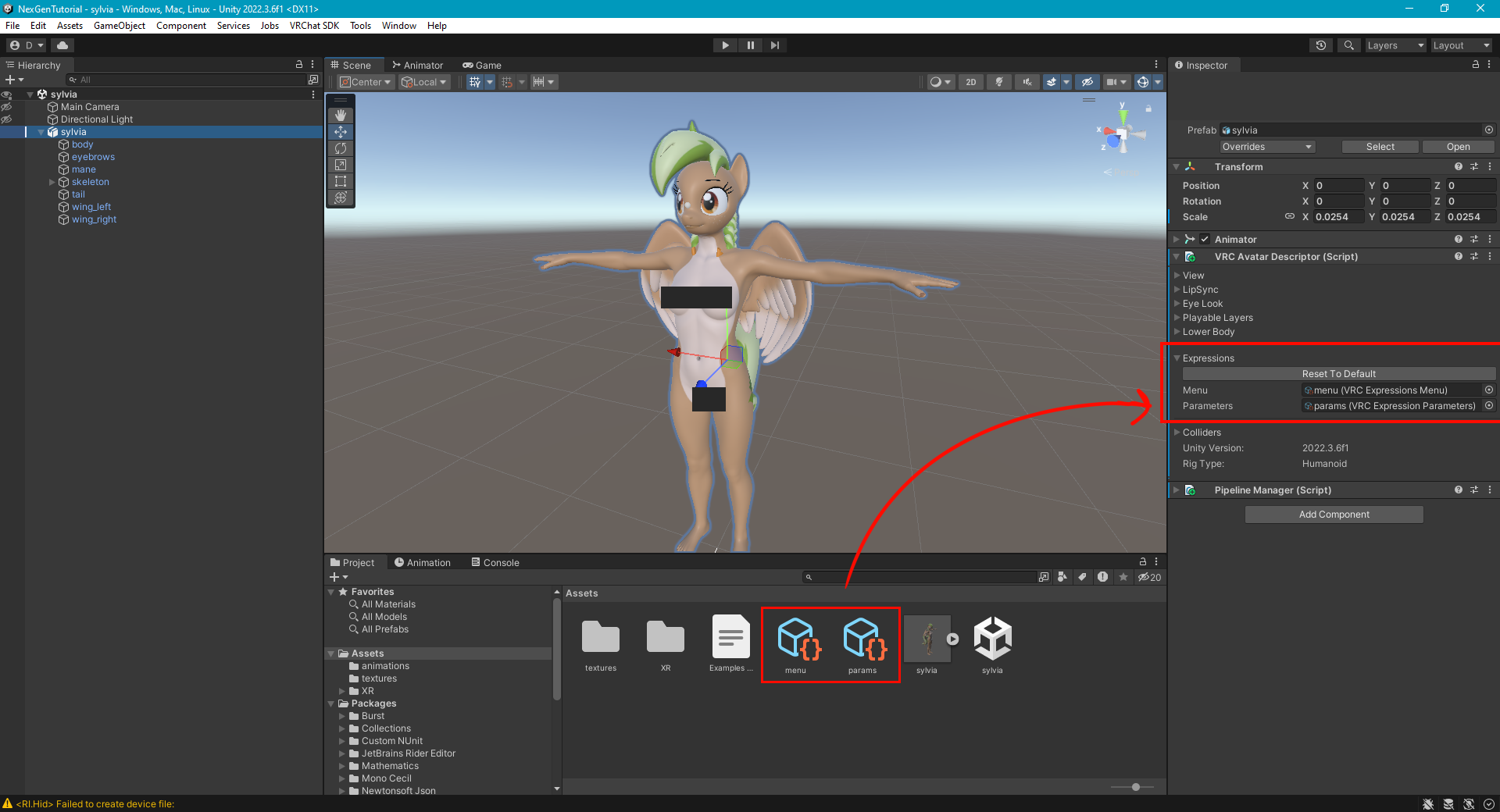Expand the Playable Layers section

(1177, 318)
